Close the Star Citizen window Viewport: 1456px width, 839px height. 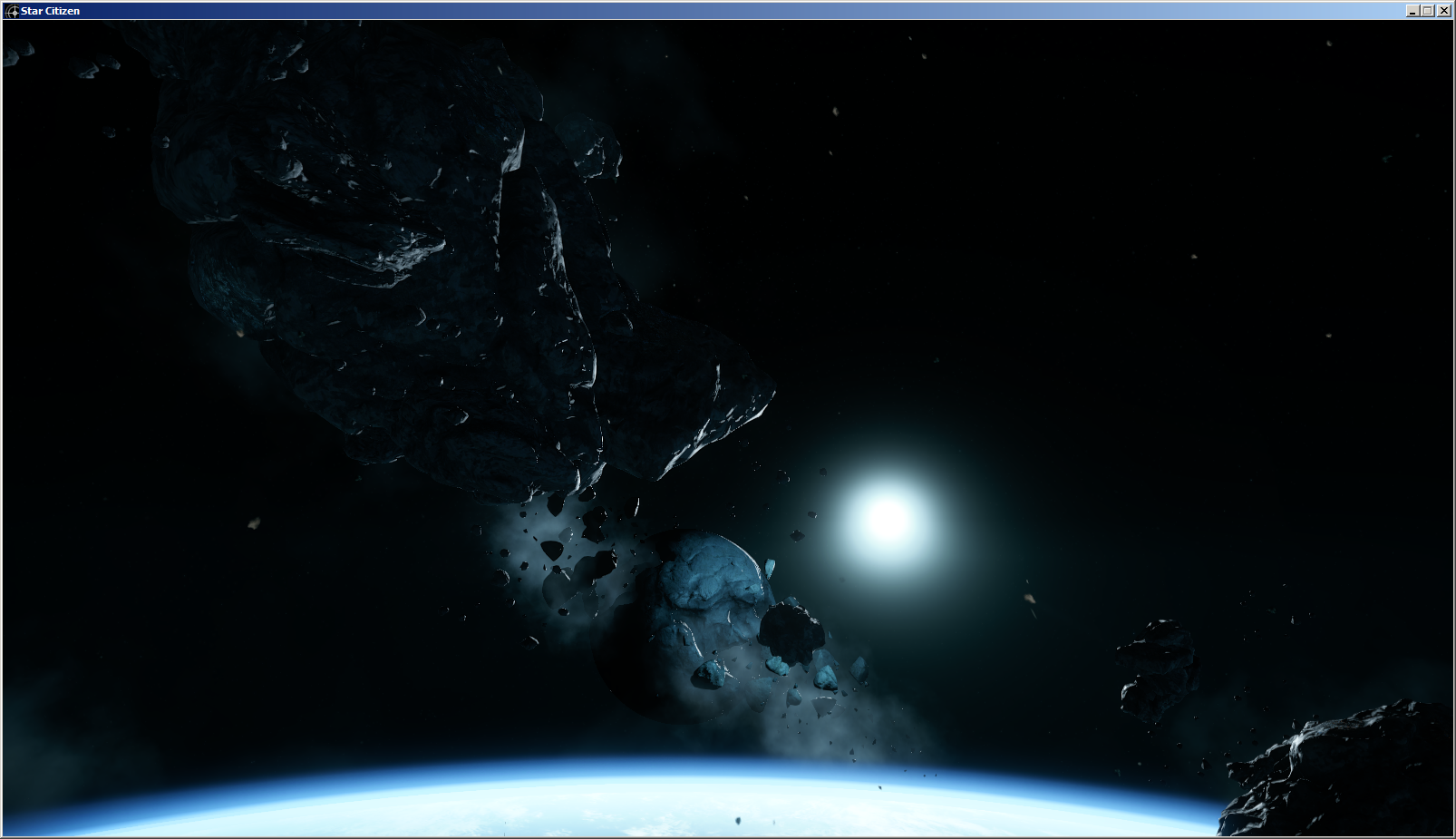coord(1444,11)
